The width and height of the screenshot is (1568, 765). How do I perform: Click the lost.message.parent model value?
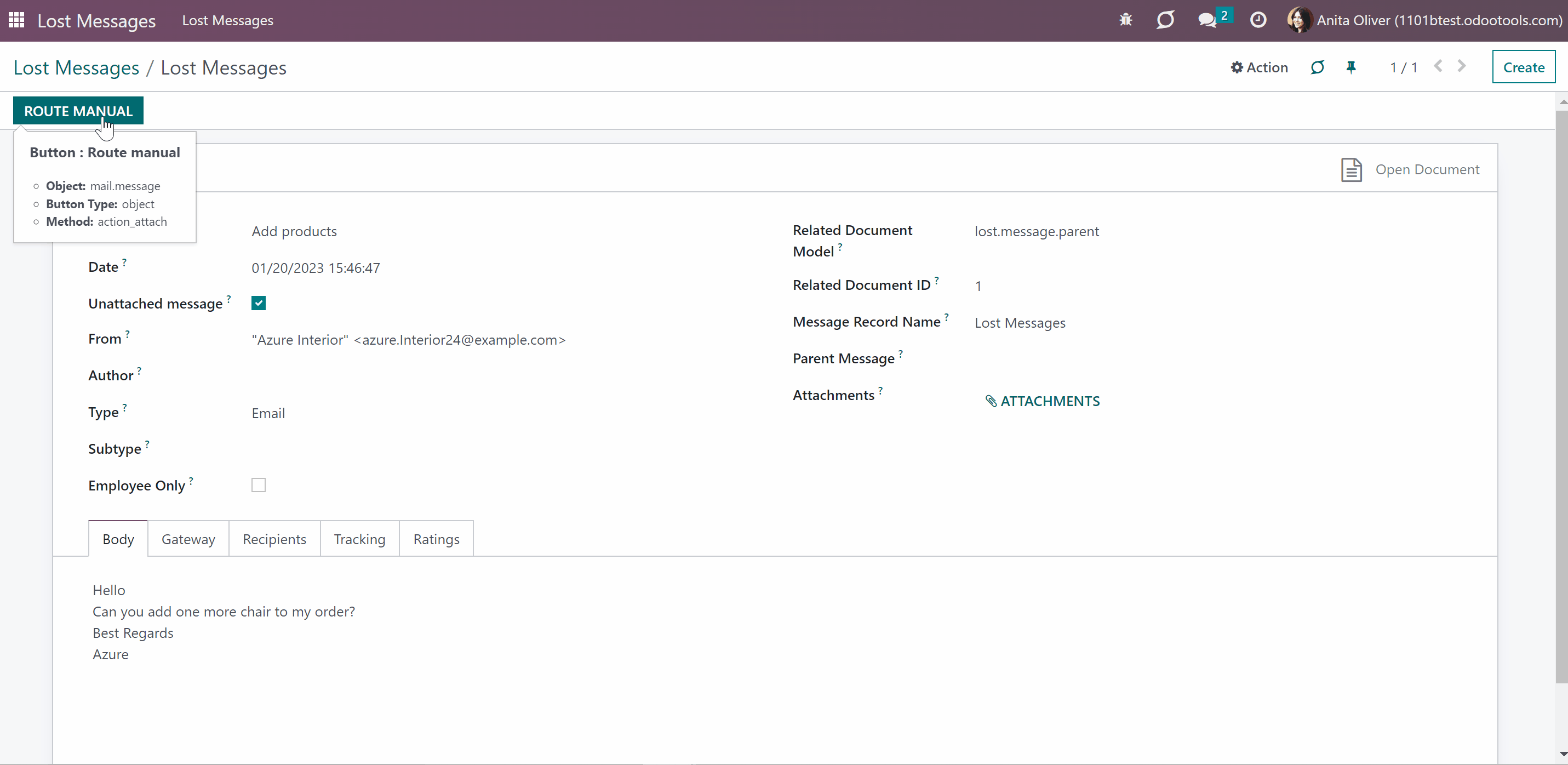[1037, 231]
